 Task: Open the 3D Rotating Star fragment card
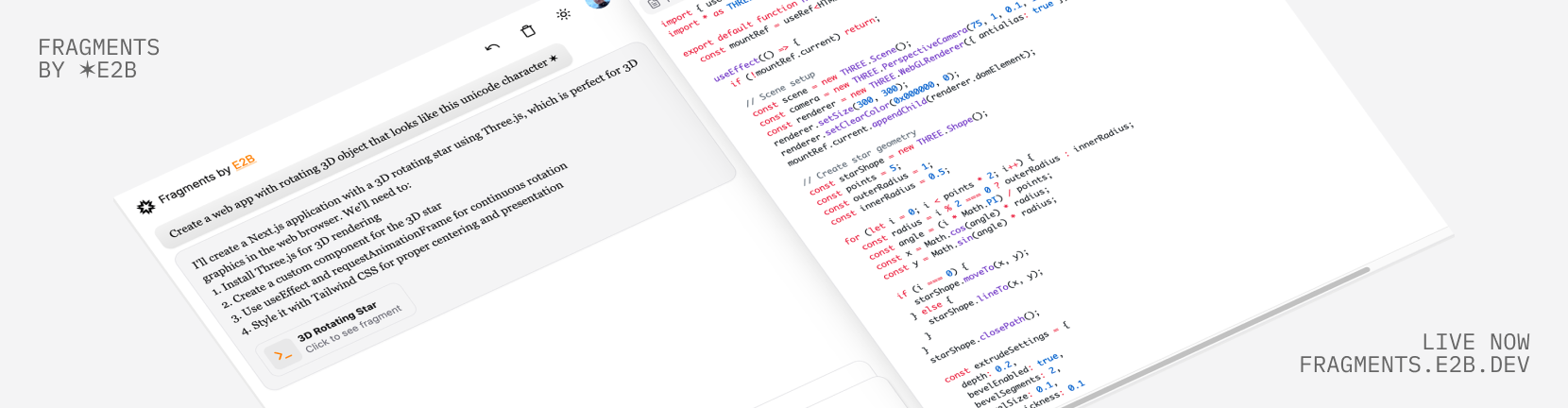coord(336,331)
